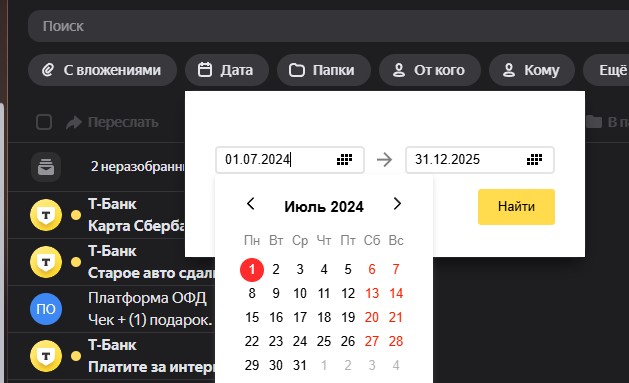Image resolution: width=629 pixels, height=383 pixels.
Task: Open the Дата date filter
Action: click(x=227, y=70)
